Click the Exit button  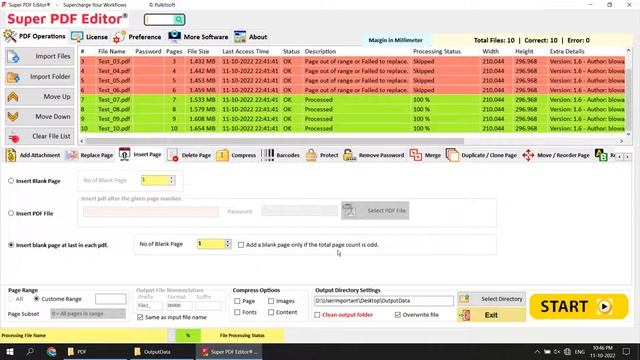point(491,315)
